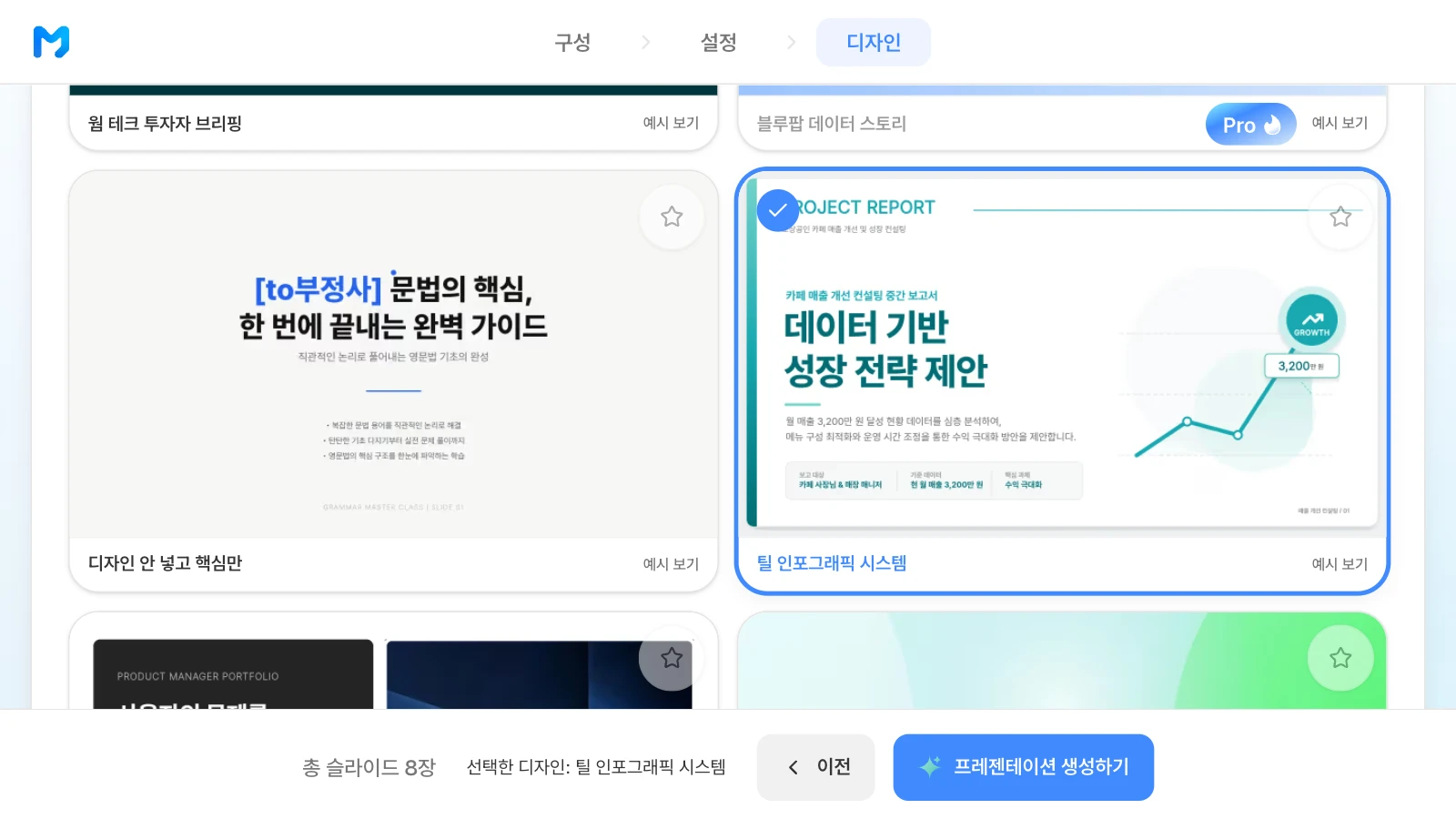Click the '디자인 안 넣고 핵심만' label

(165, 563)
